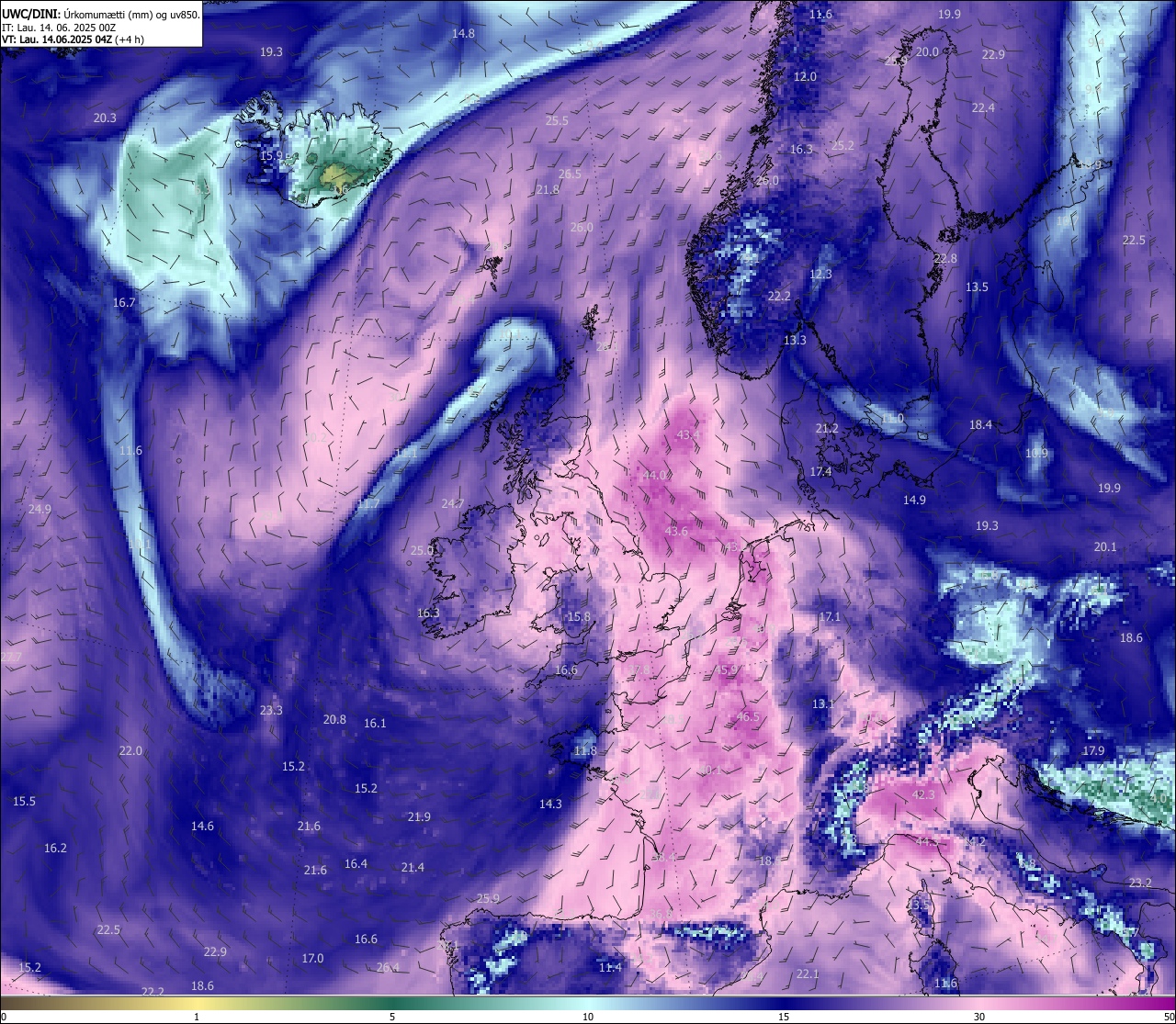Image resolution: width=1176 pixels, height=1024 pixels.
Task: Click the 15.5 value label
Action: point(24,801)
